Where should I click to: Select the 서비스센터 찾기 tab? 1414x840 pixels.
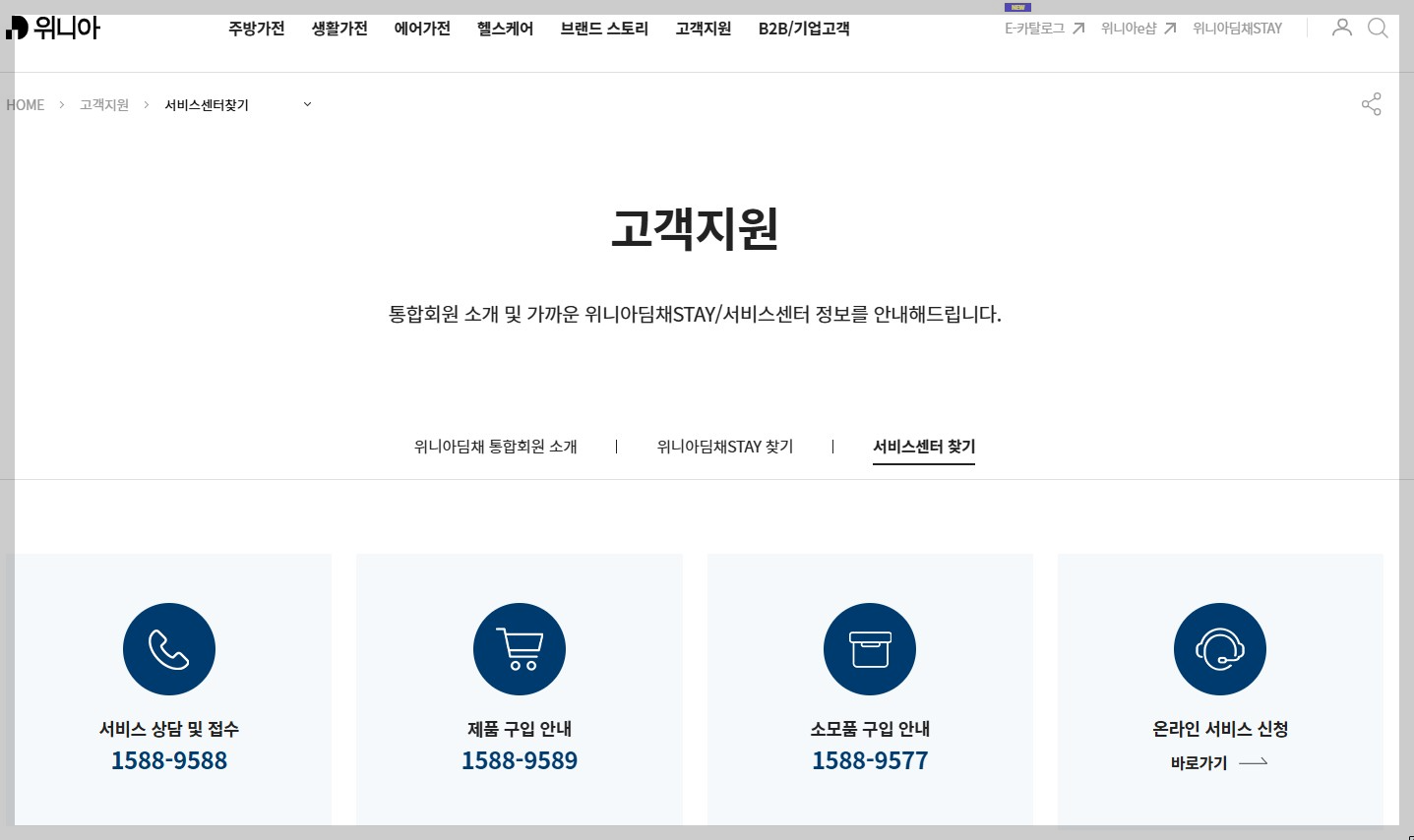(924, 447)
